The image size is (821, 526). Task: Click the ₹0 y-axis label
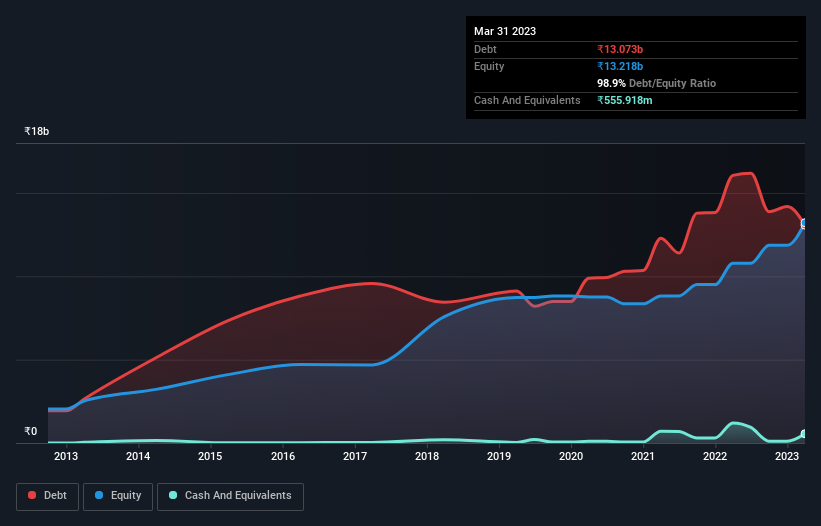tap(31, 431)
